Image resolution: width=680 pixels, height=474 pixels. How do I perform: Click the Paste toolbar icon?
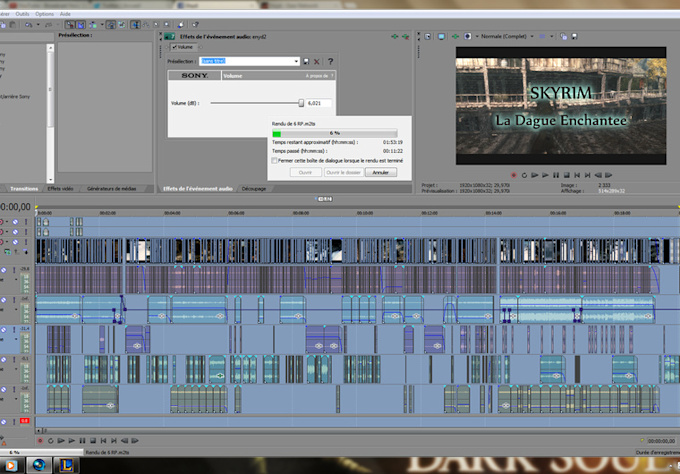pos(13,25)
